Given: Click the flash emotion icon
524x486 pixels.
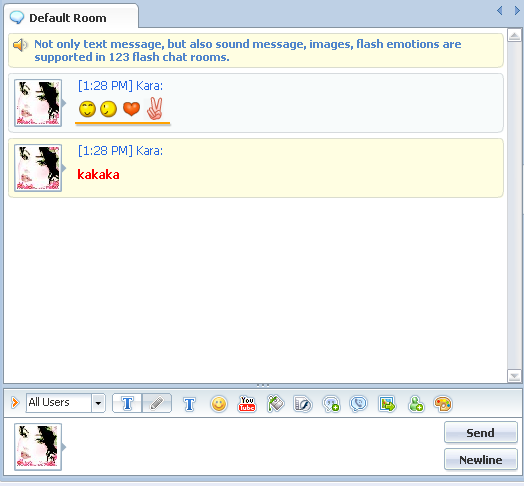Looking at the screenshot, I should pyautogui.click(x=303, y=404).
